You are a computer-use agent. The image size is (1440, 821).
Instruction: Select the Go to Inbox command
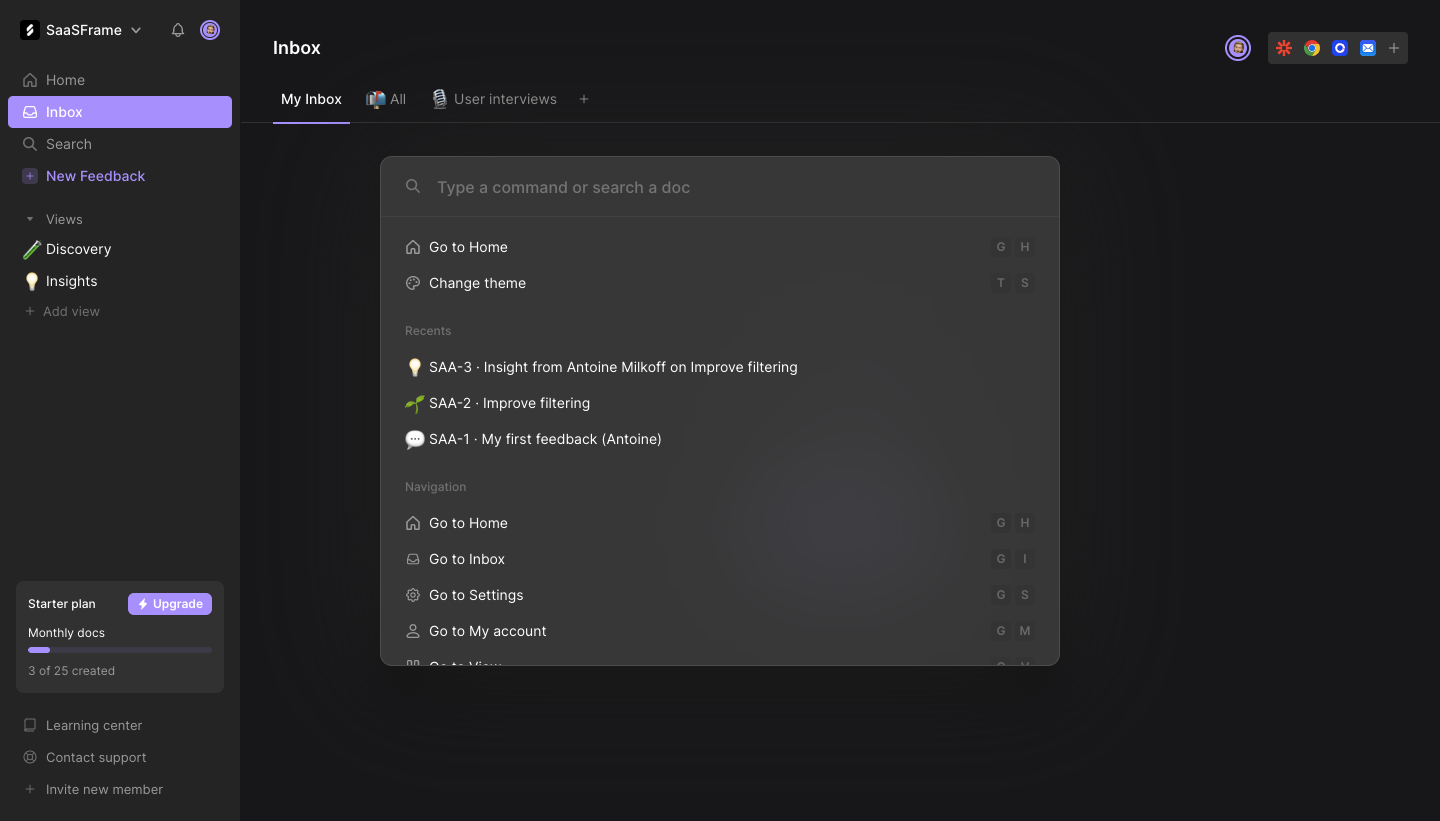click(720, 559)
